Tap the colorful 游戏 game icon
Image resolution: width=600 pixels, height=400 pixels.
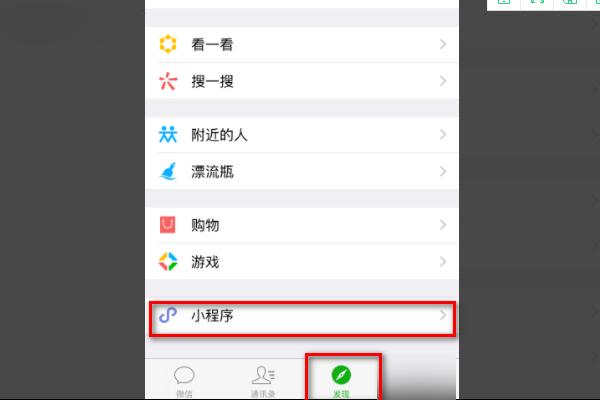tap(168, 261)
